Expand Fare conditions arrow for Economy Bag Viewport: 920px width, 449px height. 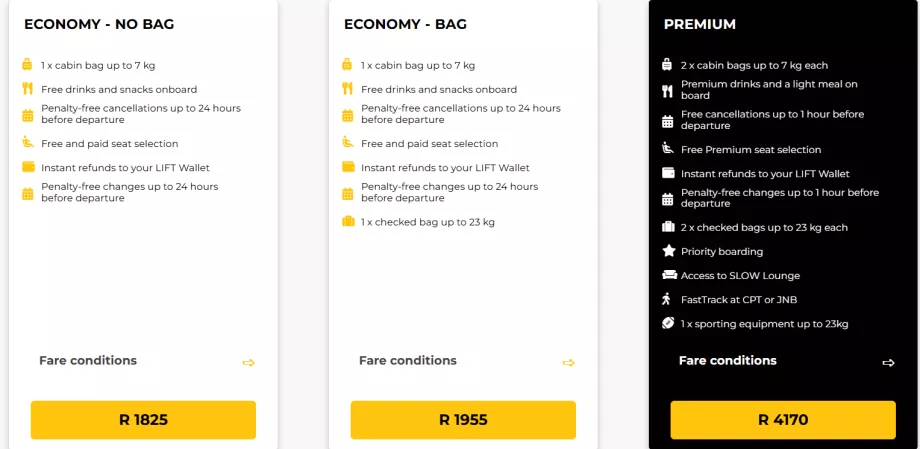(x=569, y=363)
